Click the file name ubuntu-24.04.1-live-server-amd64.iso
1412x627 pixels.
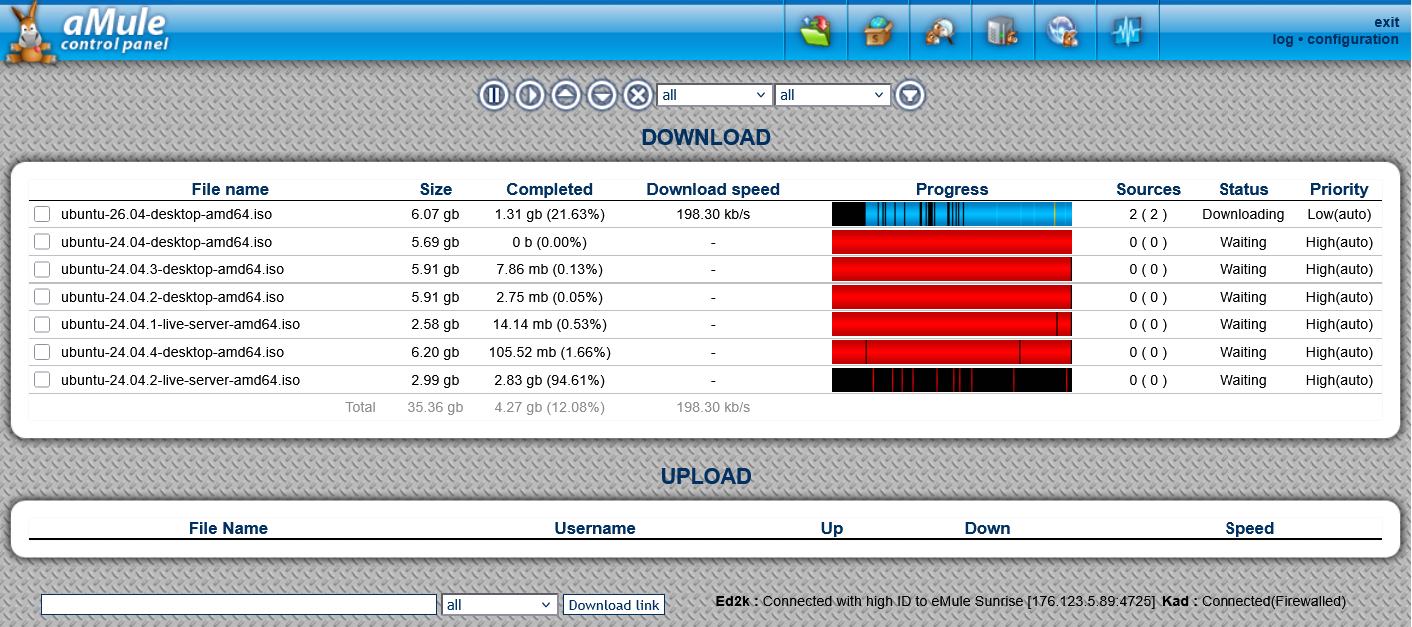(x=180, y=324)
